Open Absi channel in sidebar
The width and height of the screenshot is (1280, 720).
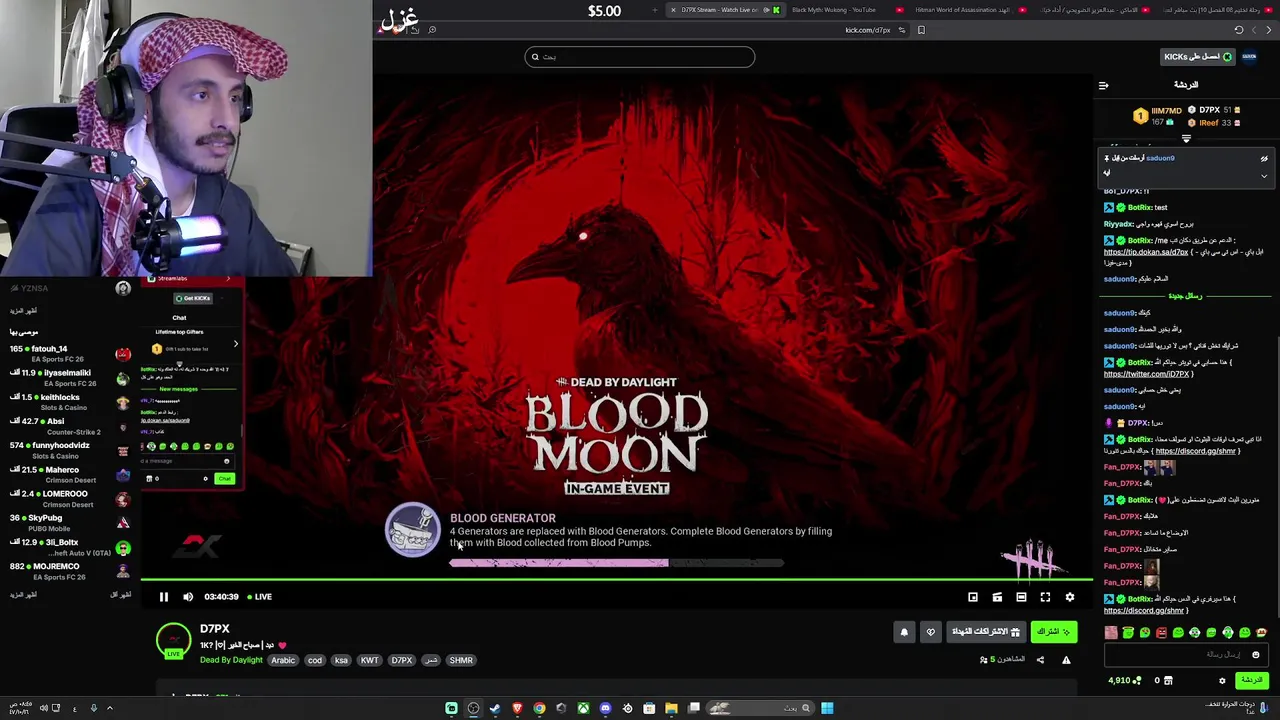tap(70, 427)
